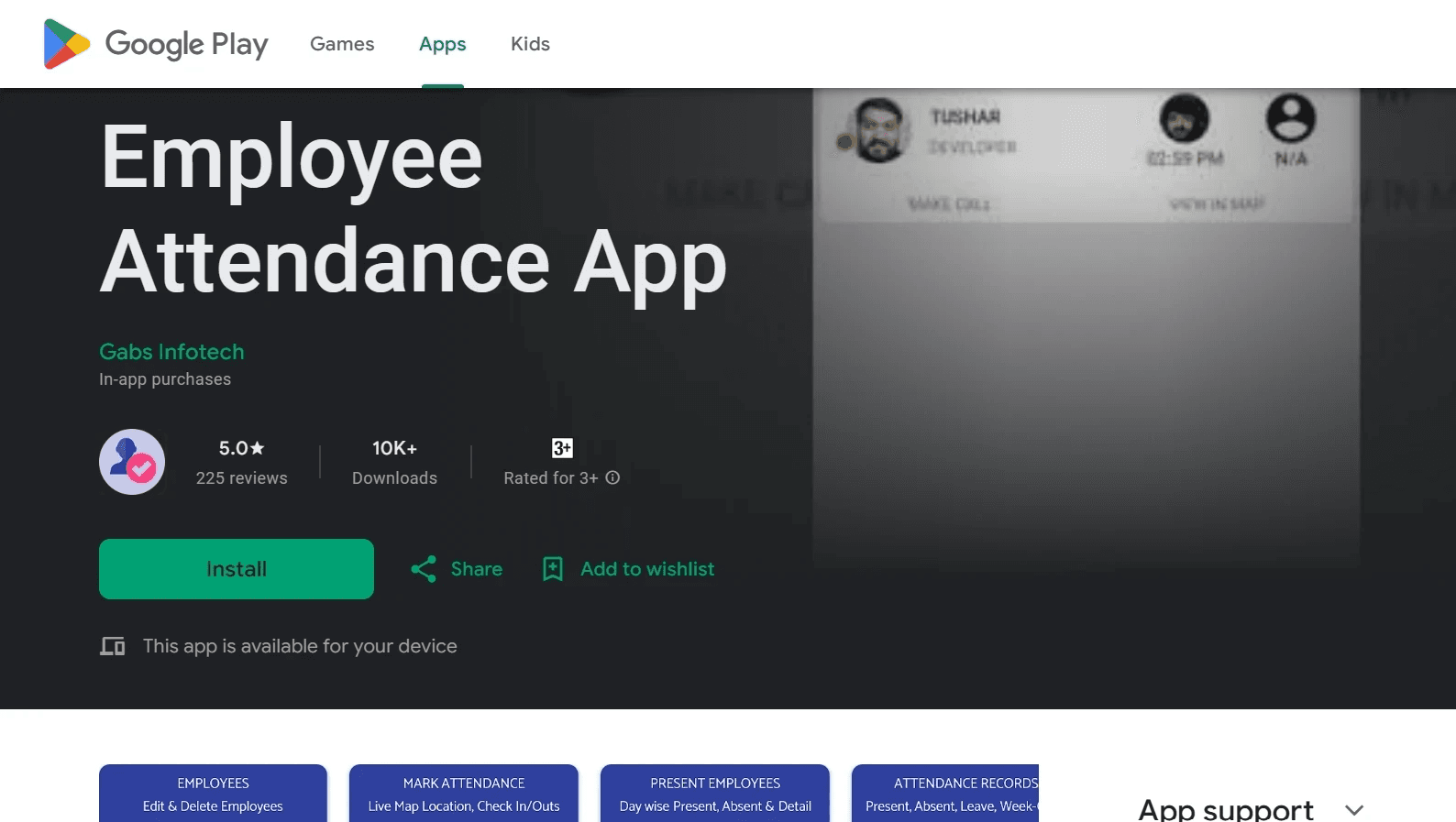Click the device availability icon

[112, 646]
